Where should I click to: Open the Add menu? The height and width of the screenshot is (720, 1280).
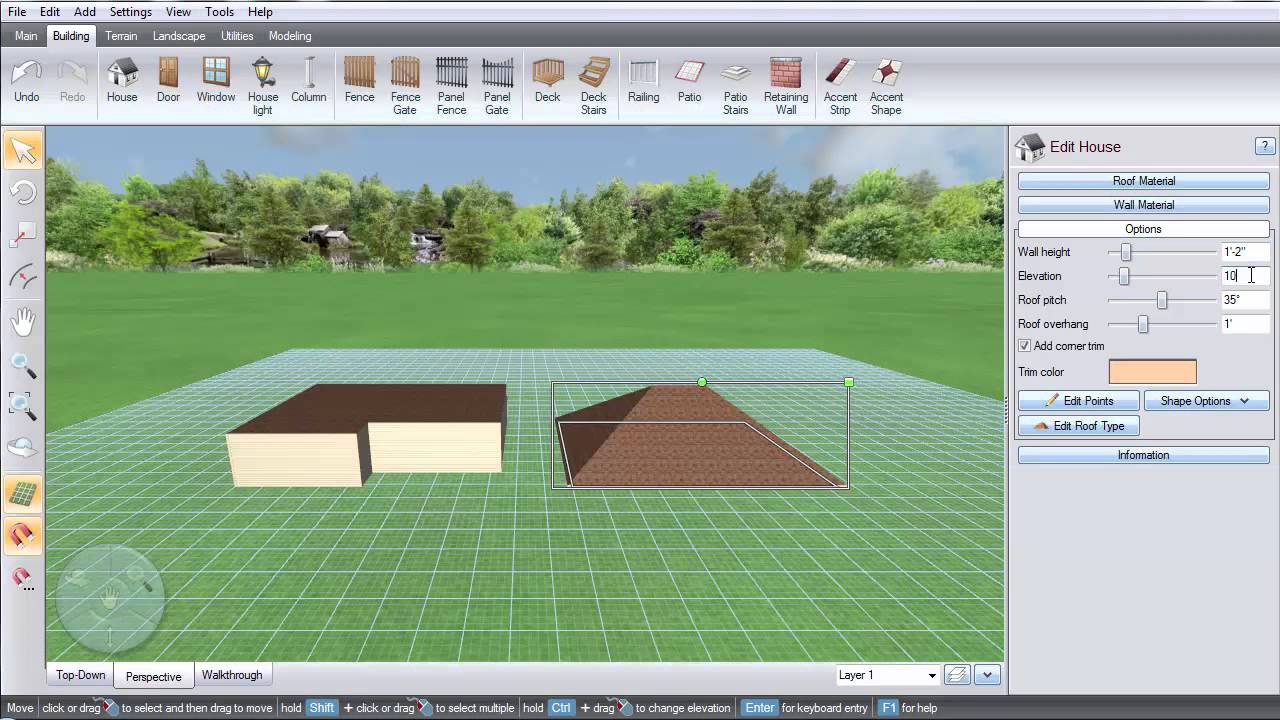85,12
